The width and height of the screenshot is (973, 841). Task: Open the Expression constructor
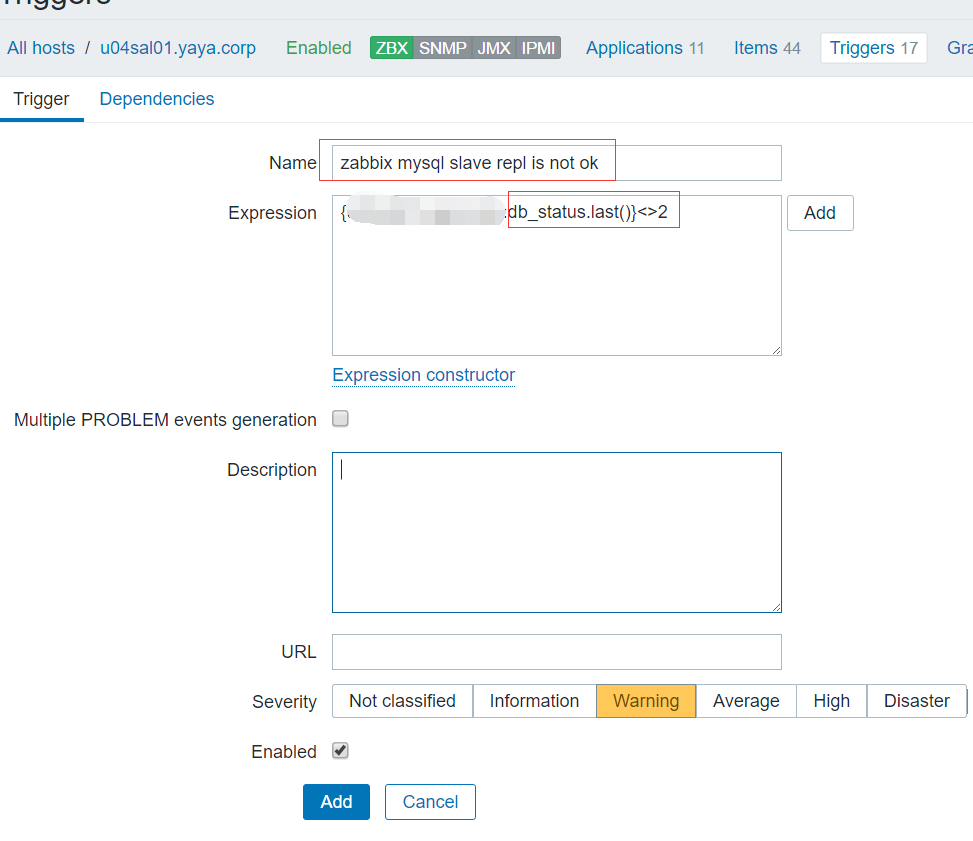point(423,375)
